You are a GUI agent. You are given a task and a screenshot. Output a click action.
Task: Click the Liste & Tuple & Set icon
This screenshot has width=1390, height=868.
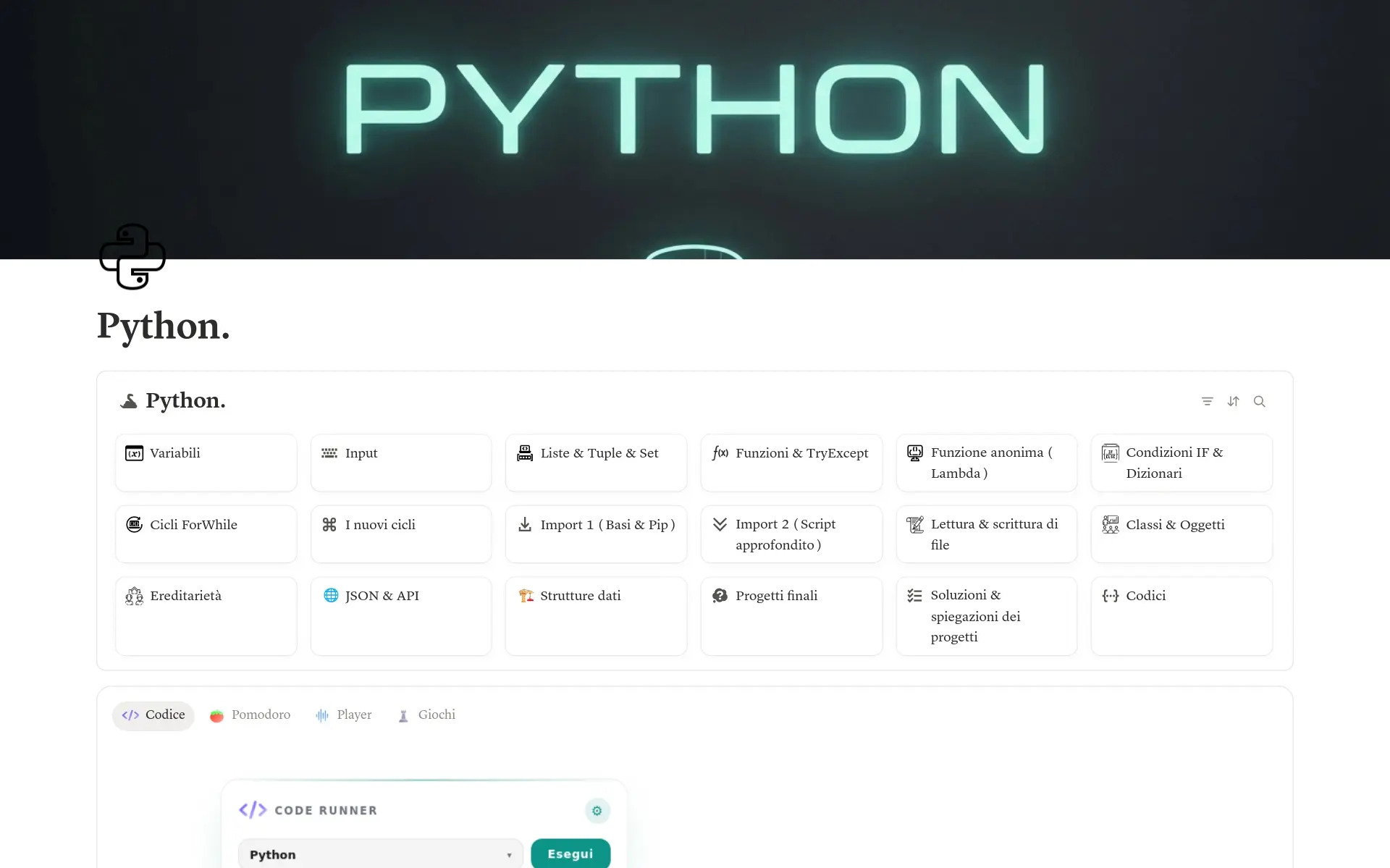pos(525,453)
